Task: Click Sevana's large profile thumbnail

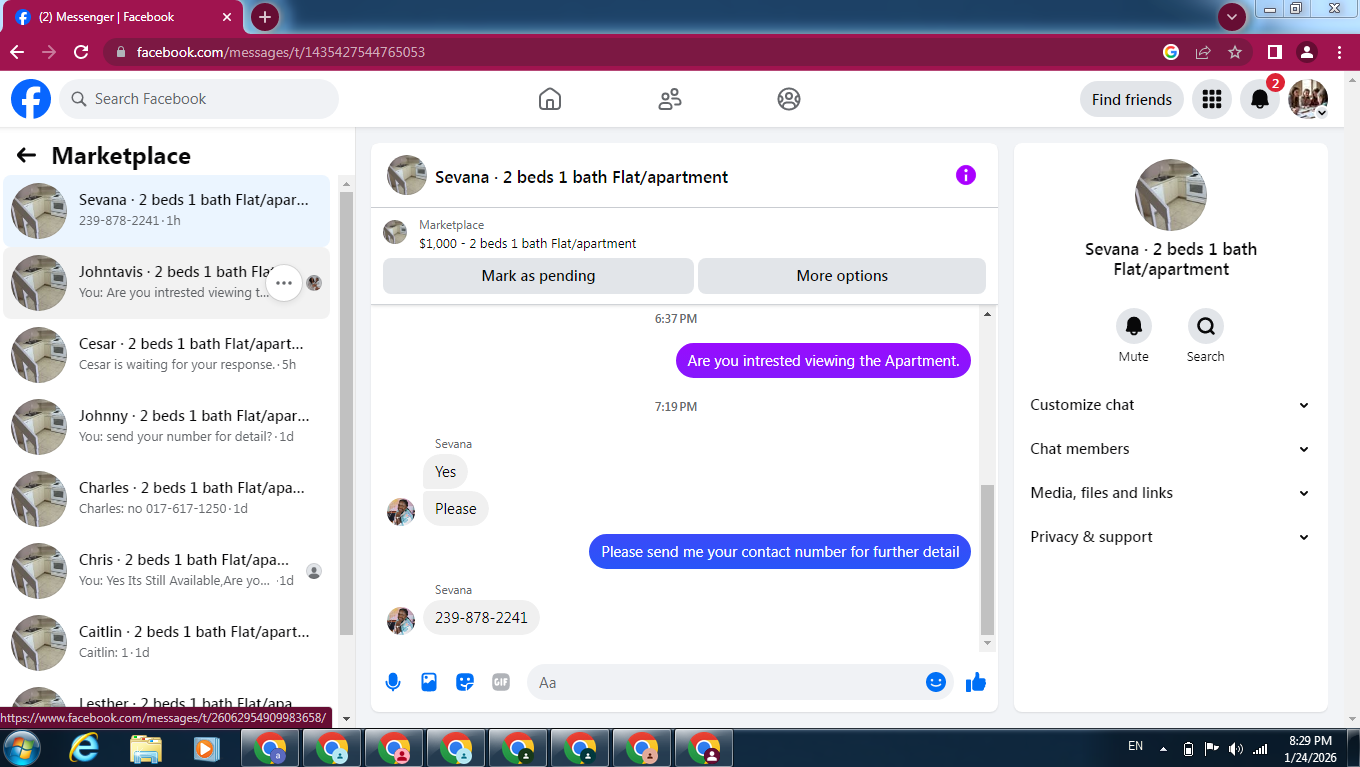Action: (1171, 195)
